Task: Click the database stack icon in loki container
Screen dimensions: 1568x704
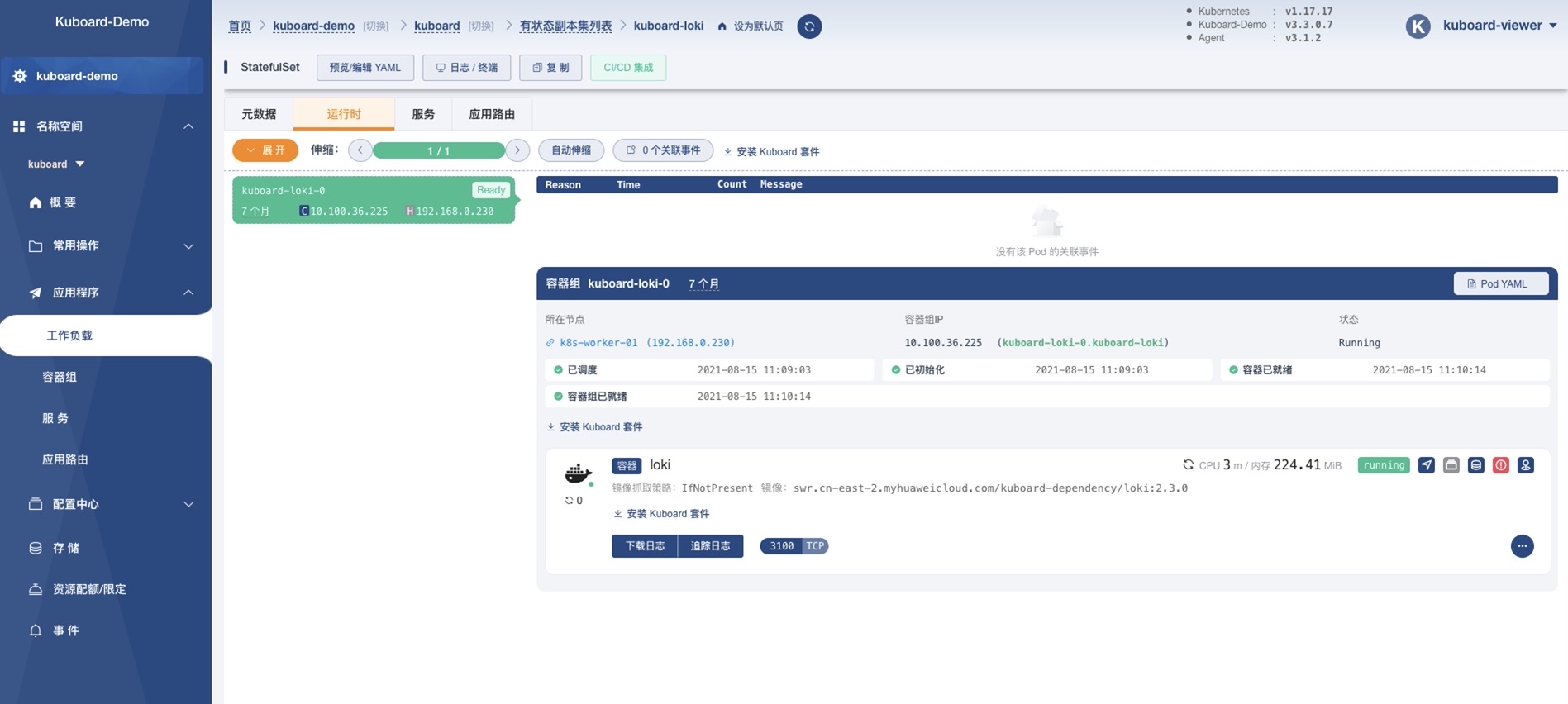Action: pyautogui.click(x=1475, y=465)
